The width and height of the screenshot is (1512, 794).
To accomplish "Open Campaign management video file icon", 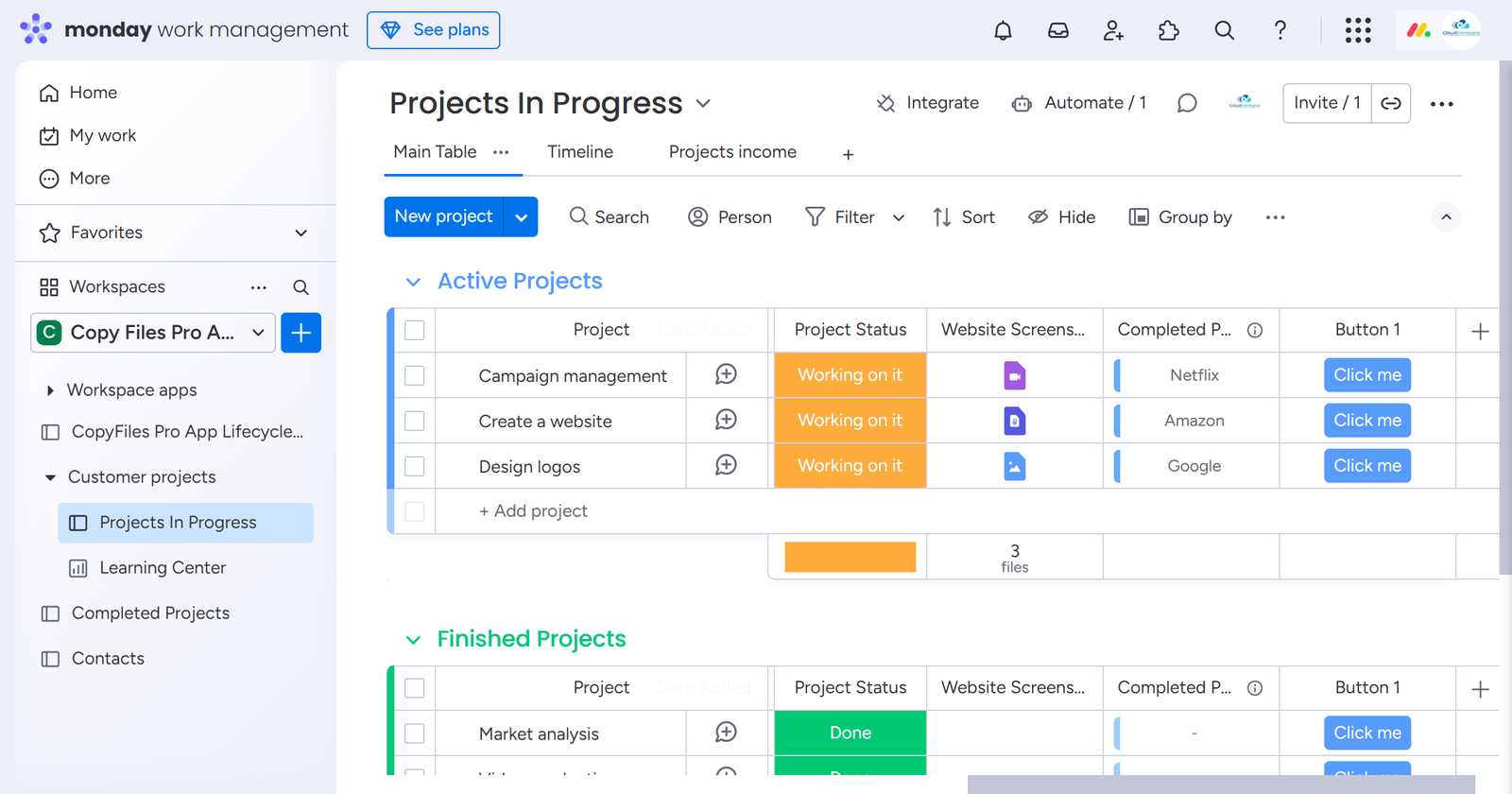I will point(1014,375).
